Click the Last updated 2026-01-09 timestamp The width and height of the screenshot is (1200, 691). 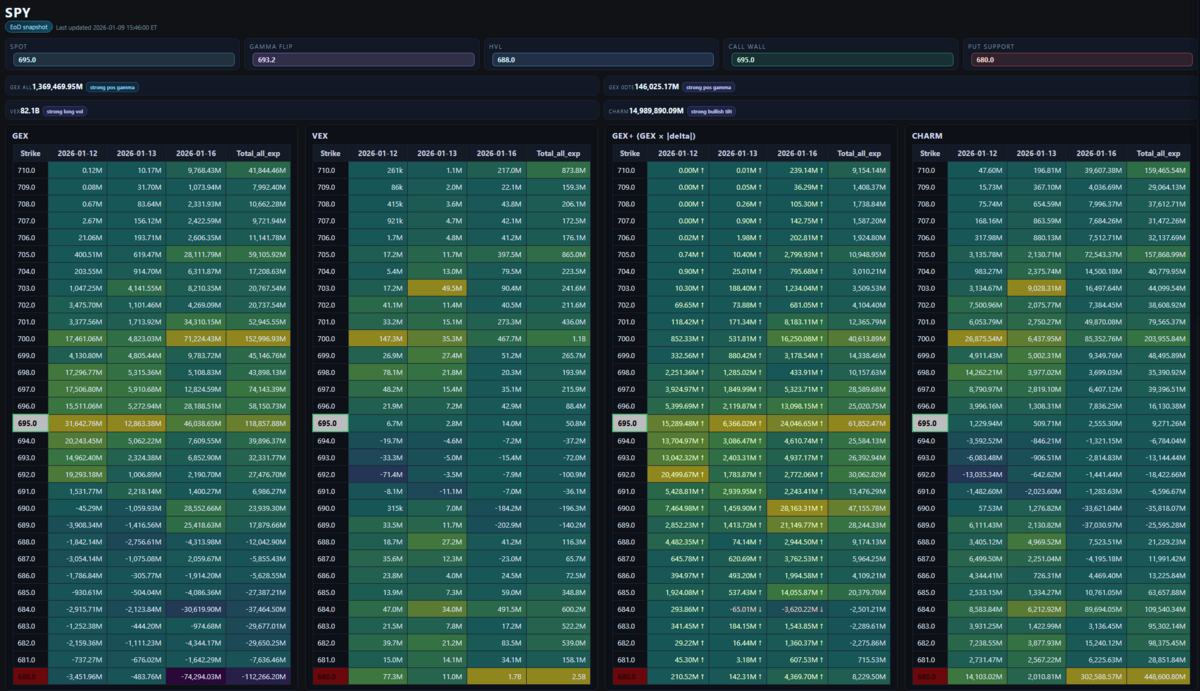[x=106, y=28]
